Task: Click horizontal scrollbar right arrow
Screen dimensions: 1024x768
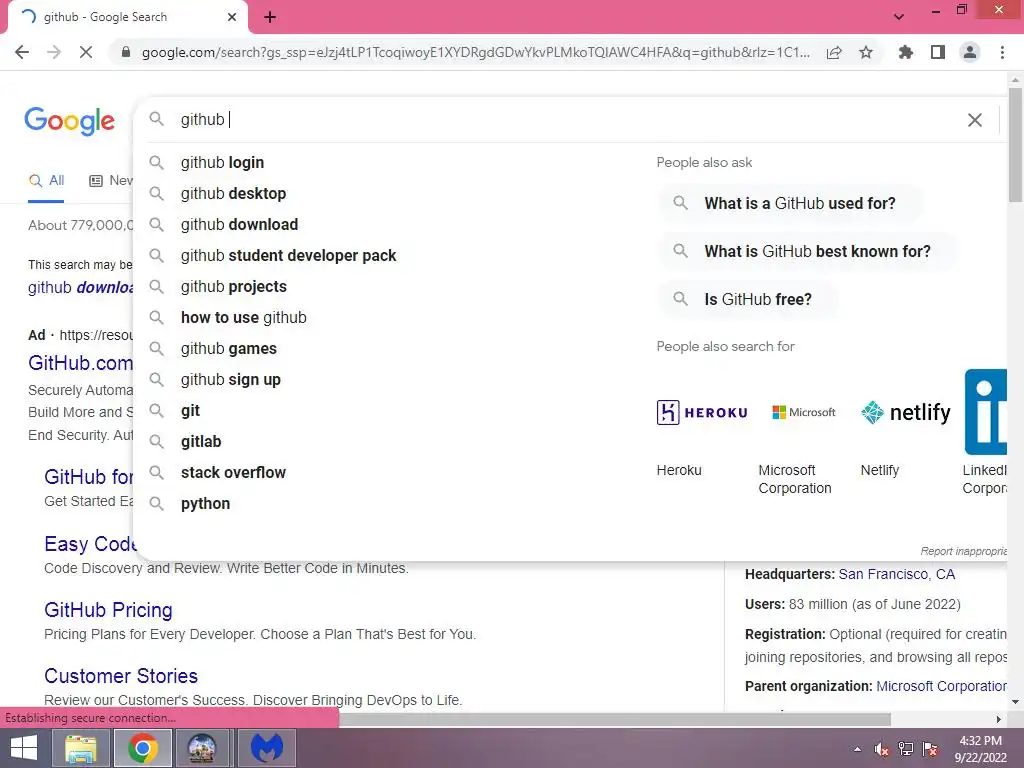Action: (999, 720)
